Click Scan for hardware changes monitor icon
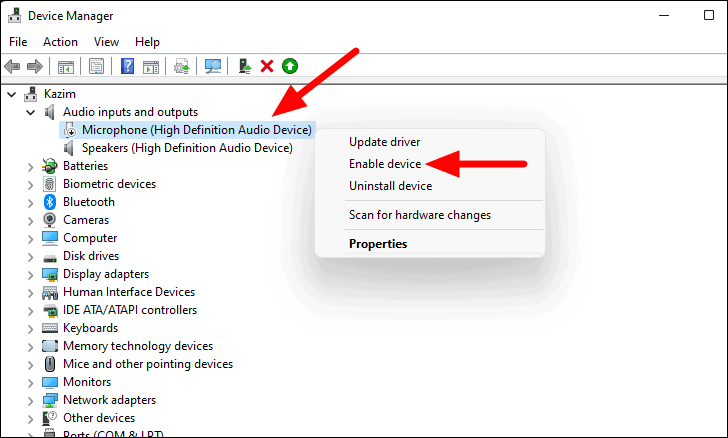The height and width of the screenshot is (438, 728). [x=213, y=66]
